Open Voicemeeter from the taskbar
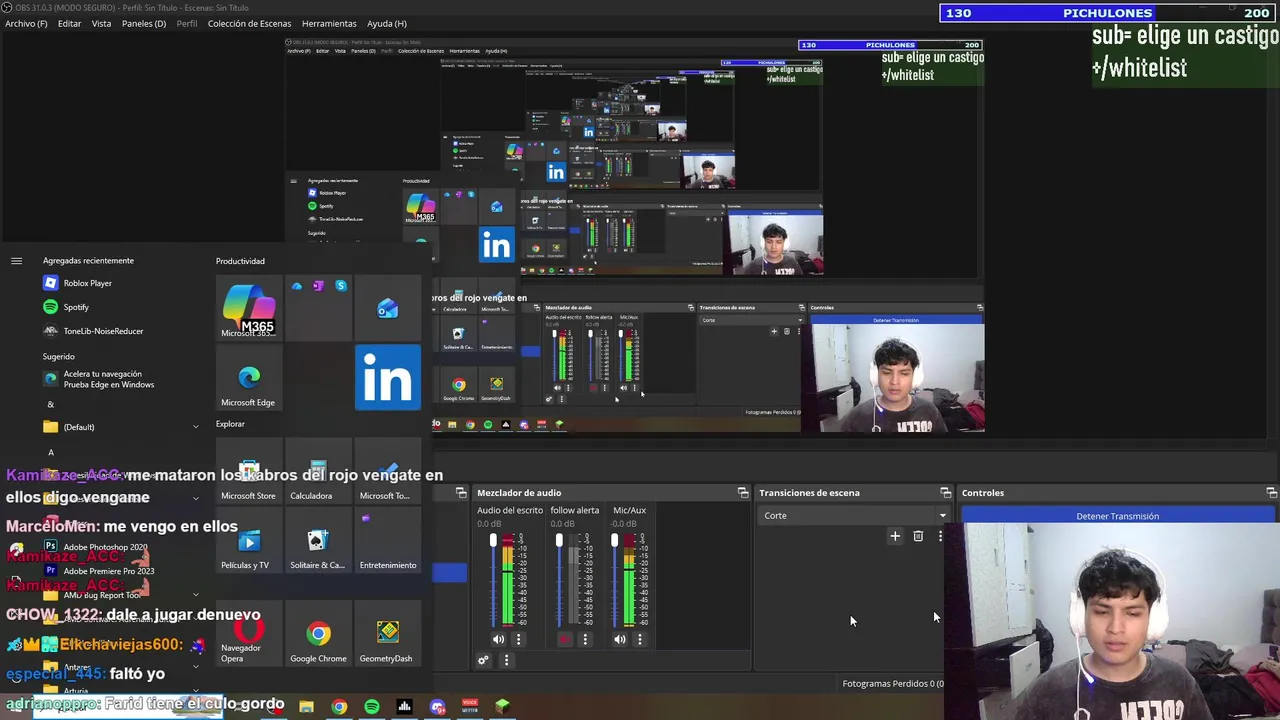This screenshot has width=1280, height=720. [470, 707]
